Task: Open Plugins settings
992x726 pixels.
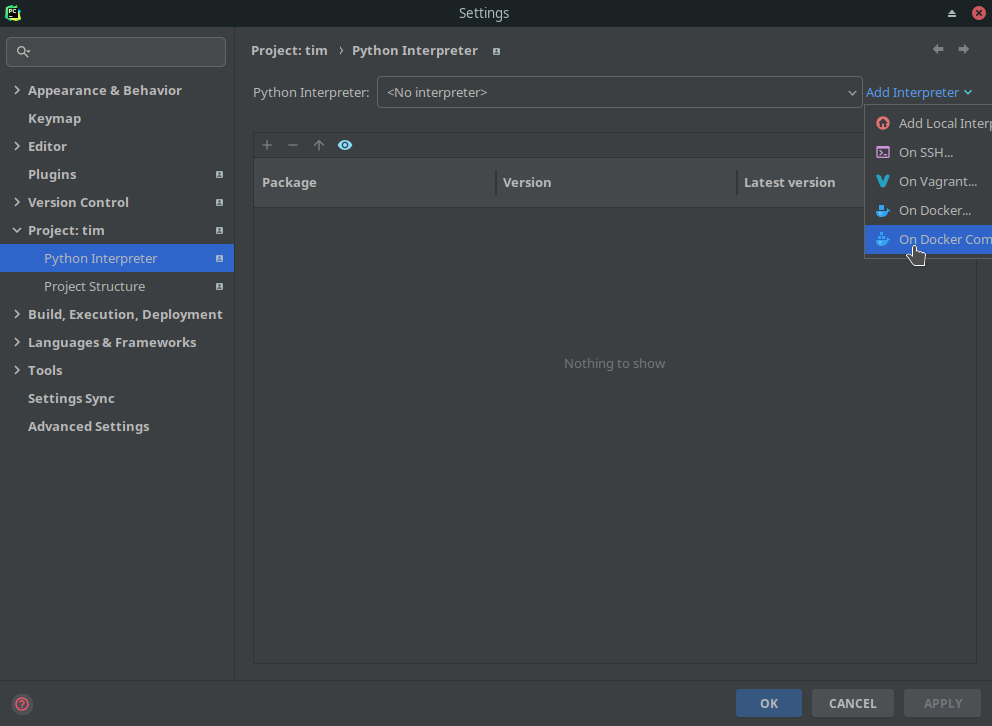Action: click(x=52, y=175)
